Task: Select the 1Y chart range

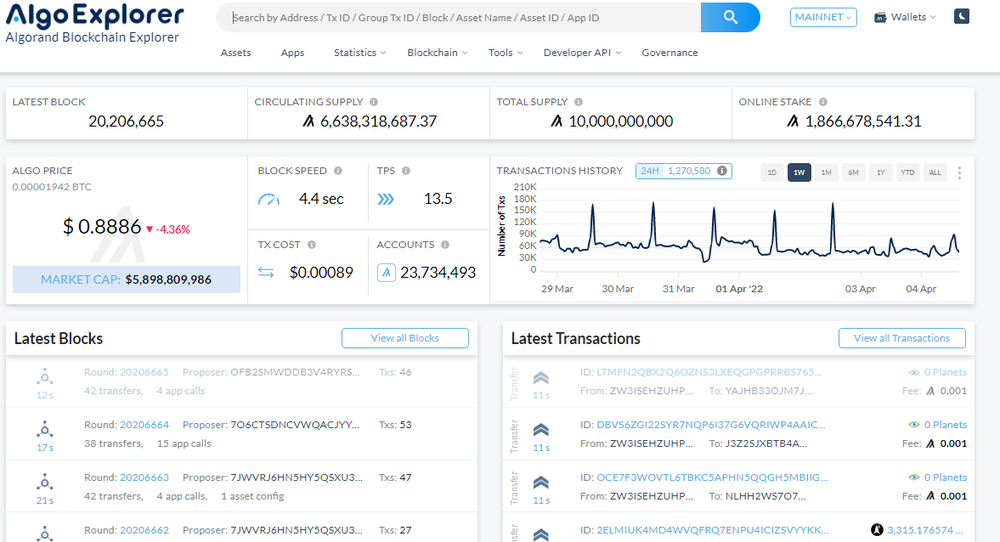Action: click(881, 173)
